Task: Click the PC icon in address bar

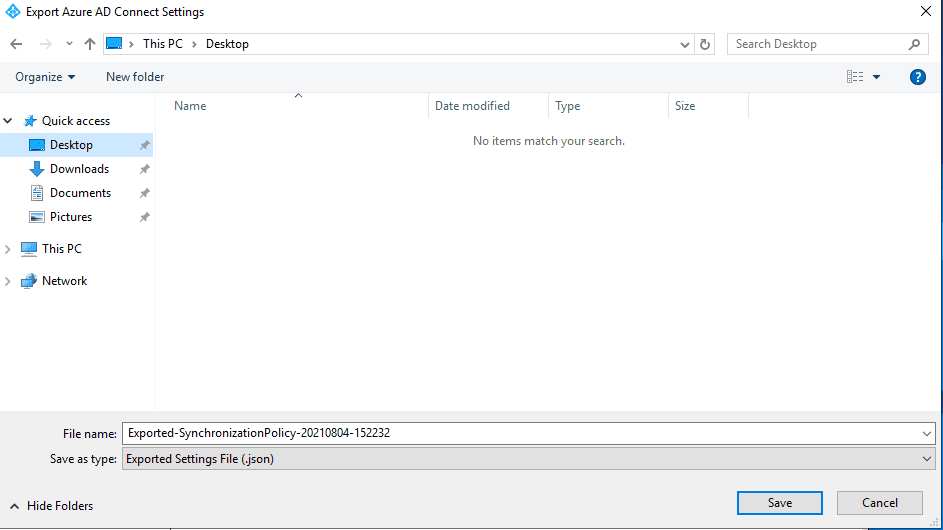Action: [114, 43]
